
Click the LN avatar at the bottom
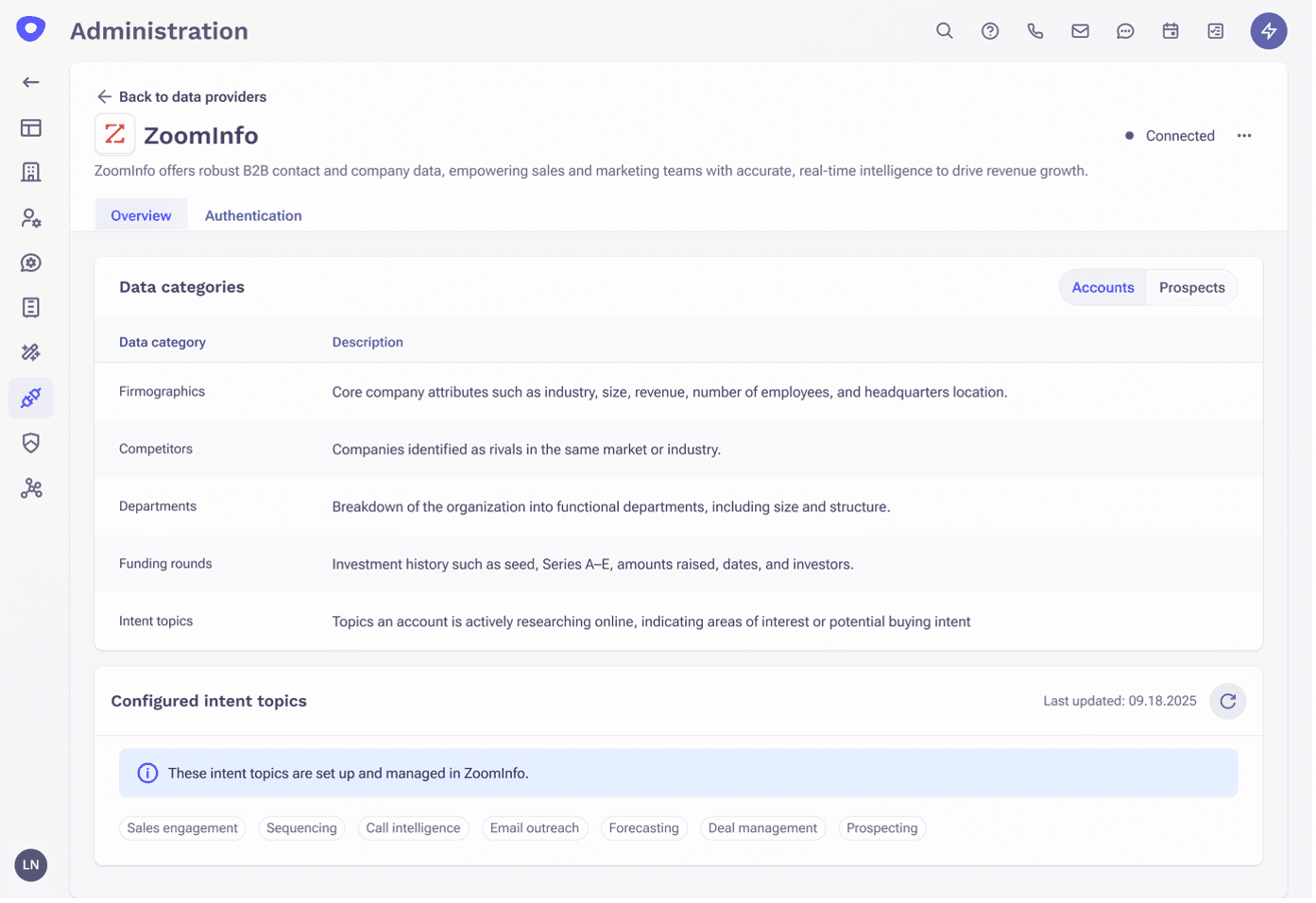(x=30, y=865)
